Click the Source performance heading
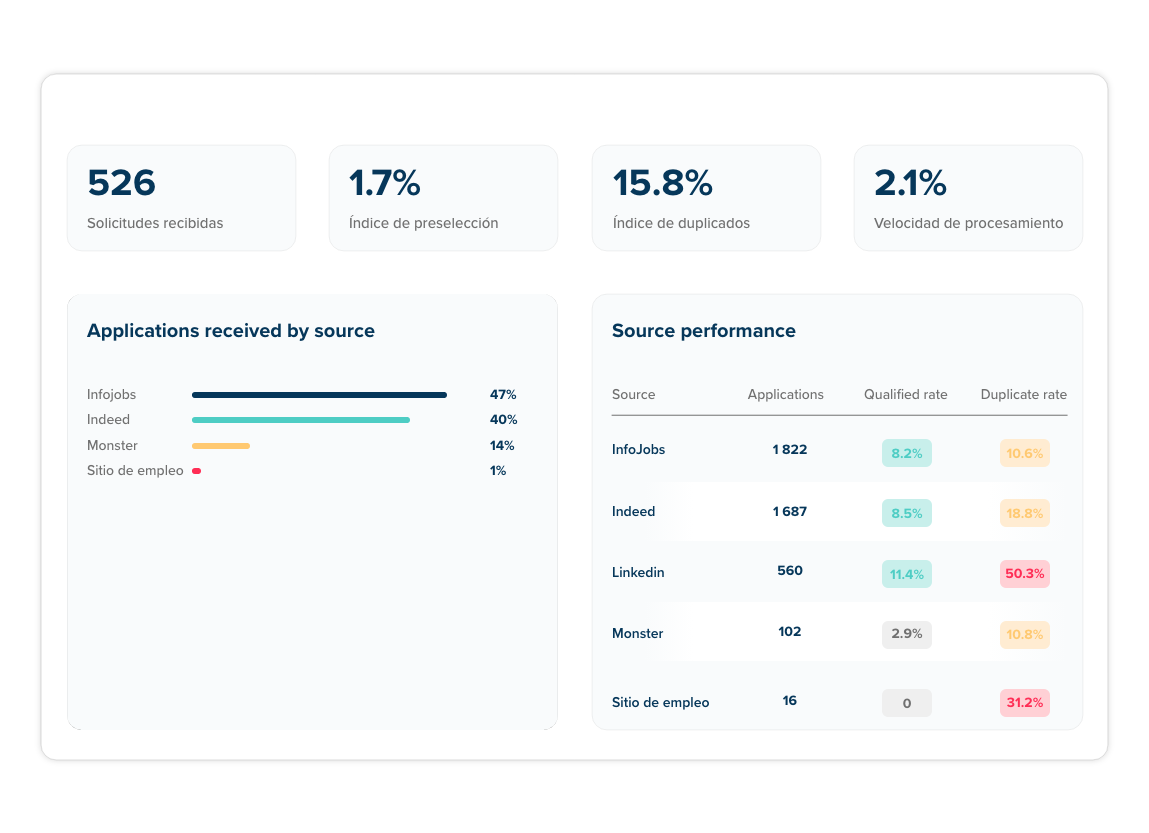Viewport: 1149px width, 833px height. pyautogui.click(x=703, y=331)
